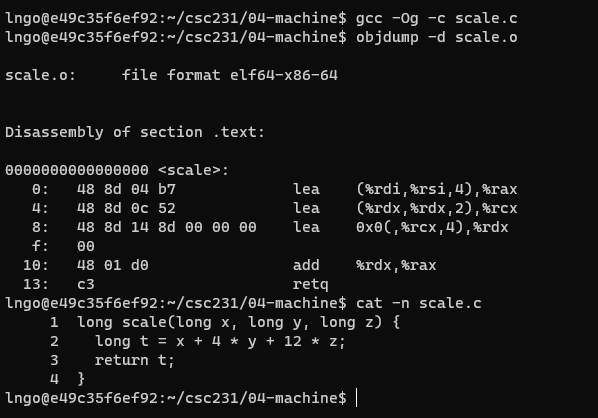Image resolution: width=598 pixels, height=418 pixels.
Task: Click 'Disassembly of section .text:' line
Action: pos(135,132)
